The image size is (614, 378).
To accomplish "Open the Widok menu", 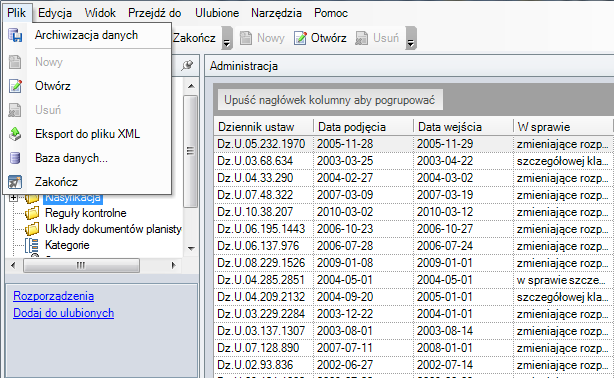I will [100, 13].
